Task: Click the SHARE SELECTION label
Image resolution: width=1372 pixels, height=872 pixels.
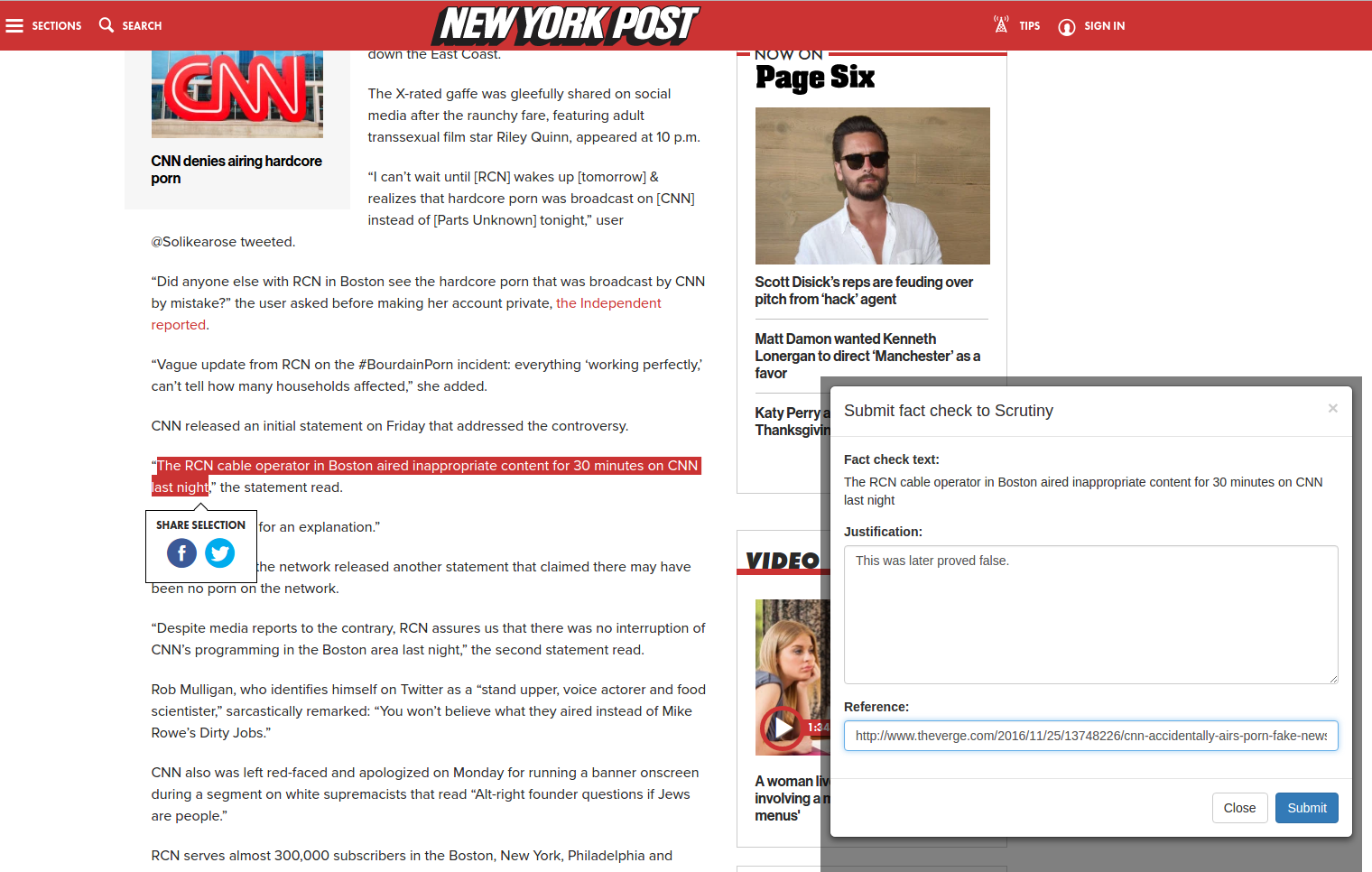Action: click(200, 524)
